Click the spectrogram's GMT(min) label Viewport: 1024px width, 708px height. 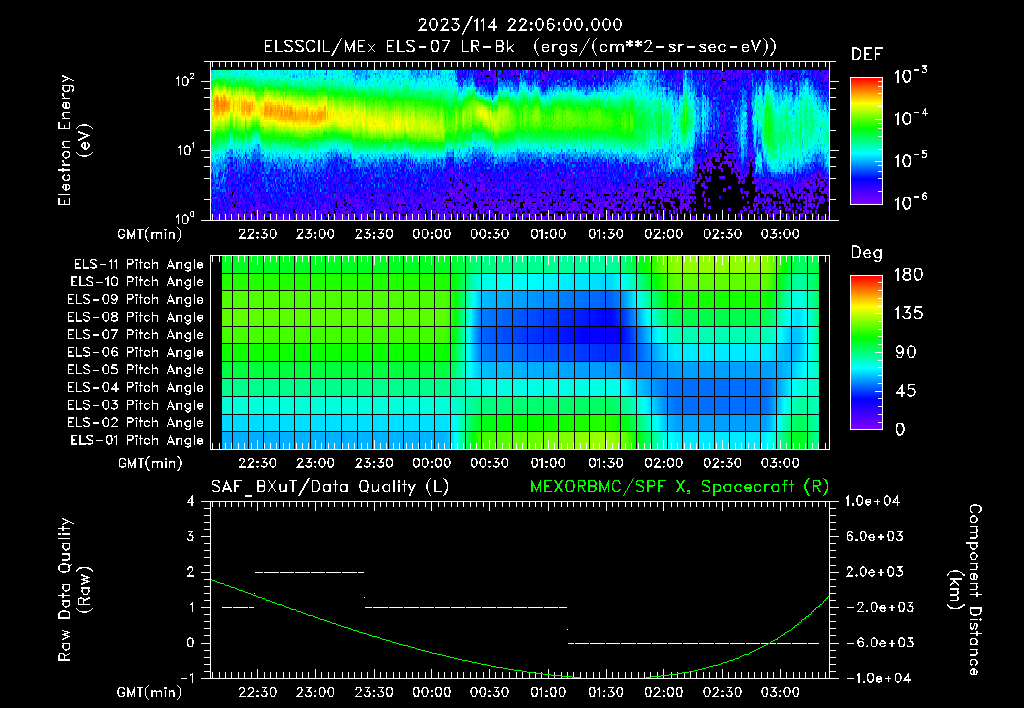(150, 234)
